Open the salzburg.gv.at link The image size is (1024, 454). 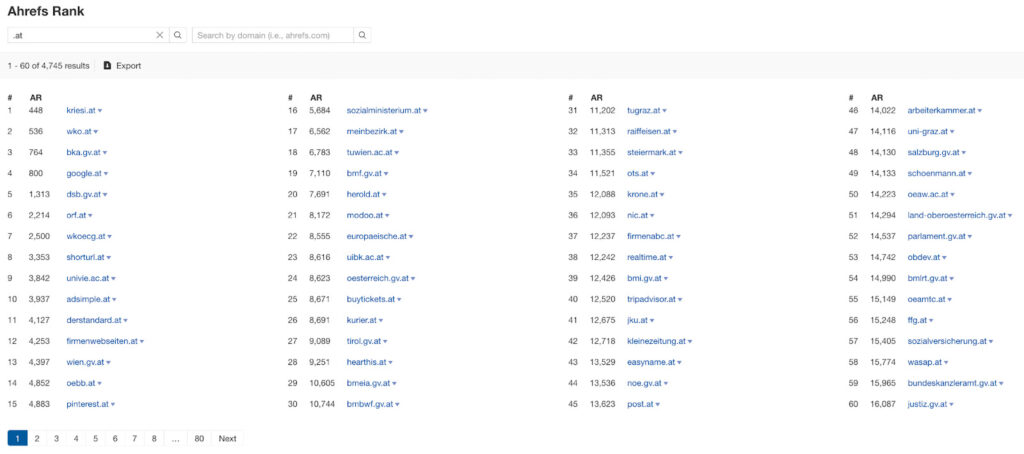(933, 153)
